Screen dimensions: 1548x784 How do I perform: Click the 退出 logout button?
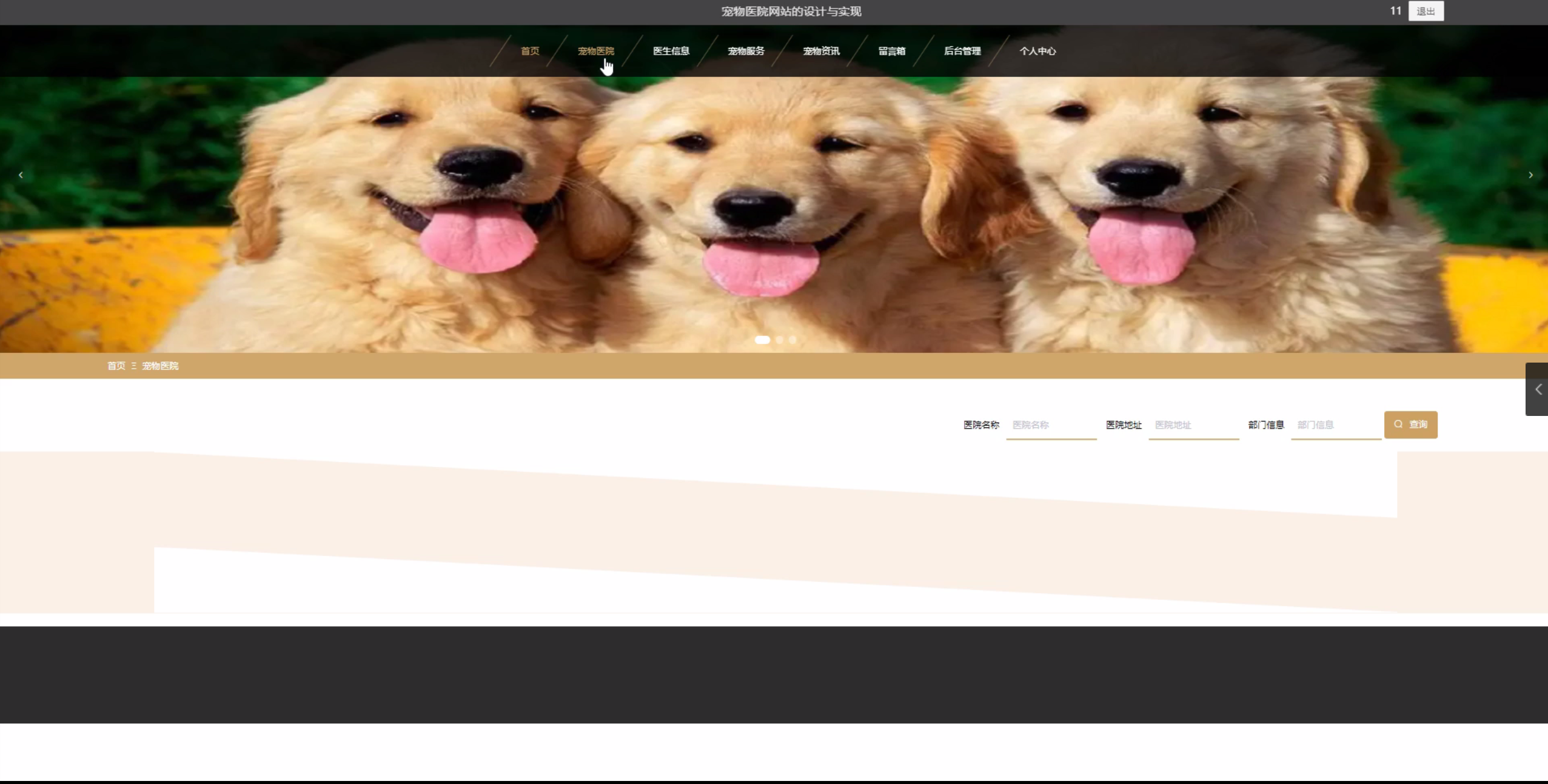(1426, 12)
